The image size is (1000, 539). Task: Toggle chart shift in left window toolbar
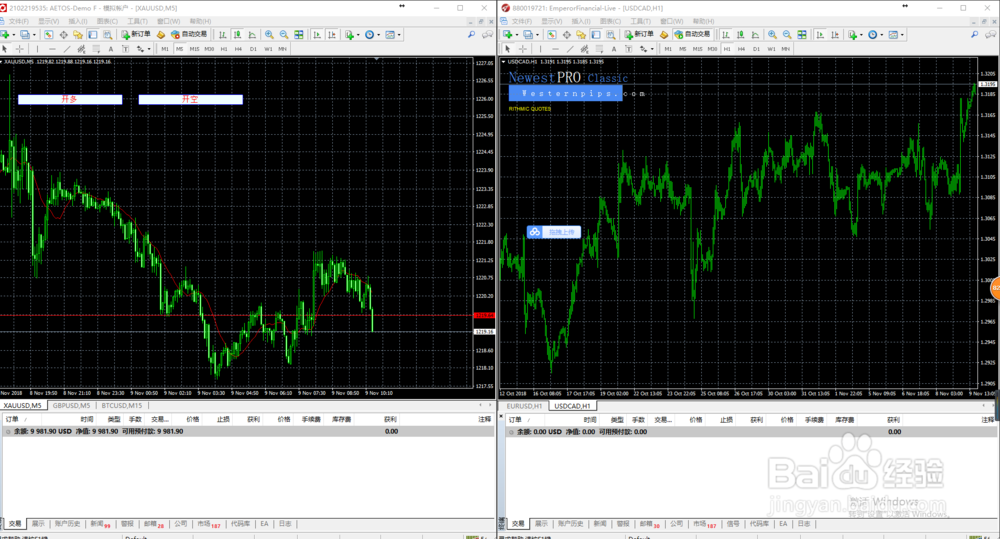(332, 34)
